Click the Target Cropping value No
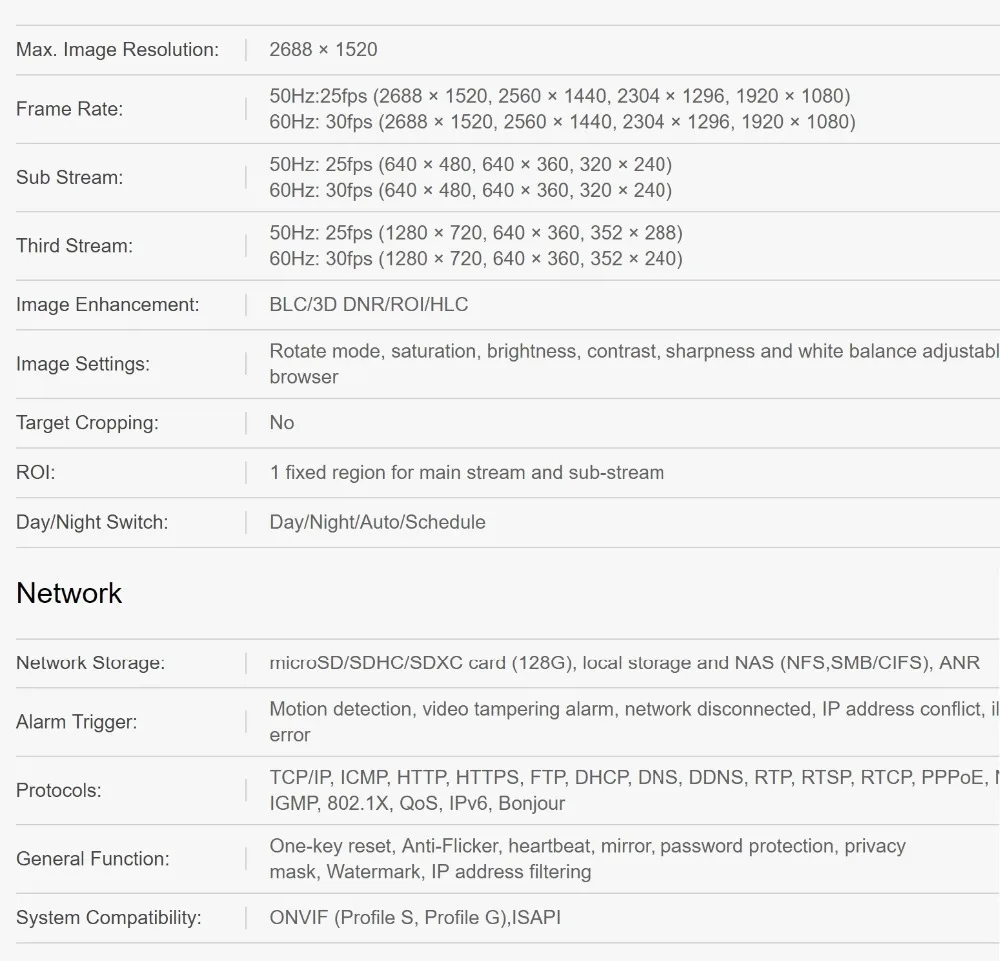This screenshot has height=961, width=1000. coord(282,423)
